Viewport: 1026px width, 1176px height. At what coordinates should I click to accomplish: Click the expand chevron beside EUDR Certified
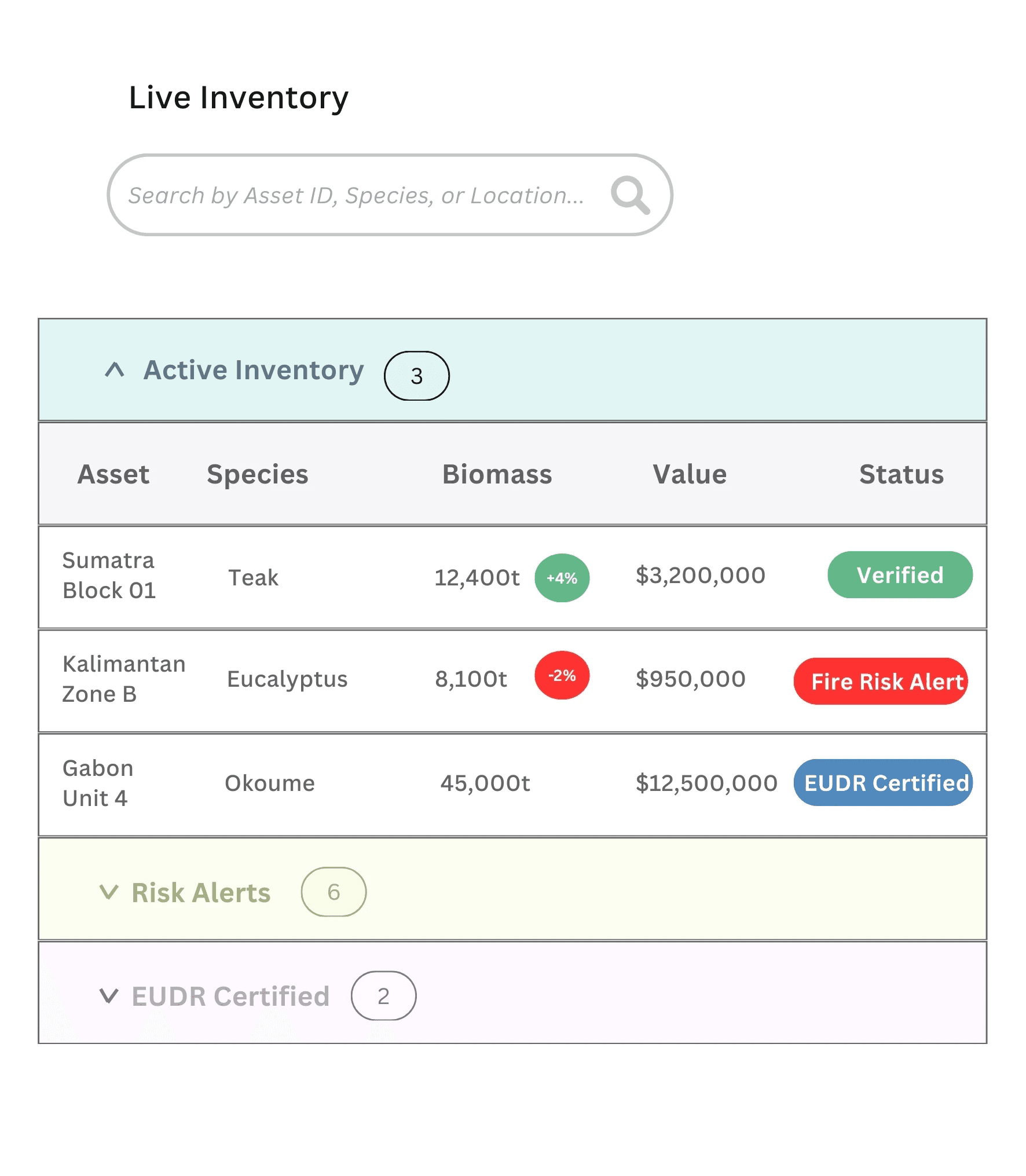click(110, 996)
